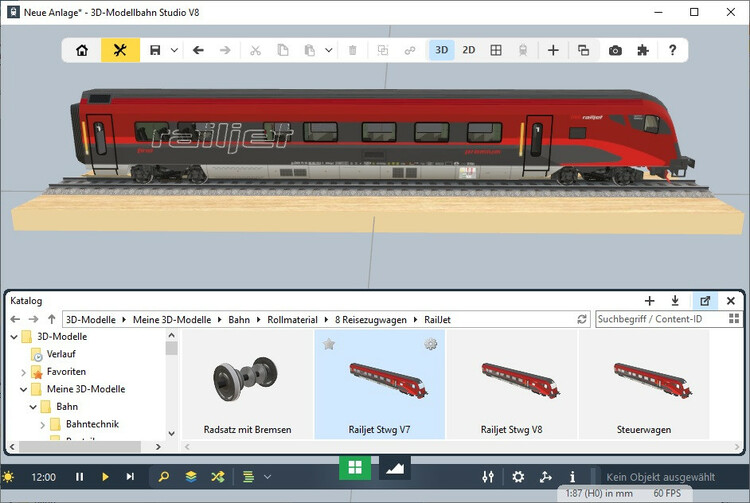Undo with the left arrow icon
The height and width of the screenshot is (503, 750).
click(198, 50)
